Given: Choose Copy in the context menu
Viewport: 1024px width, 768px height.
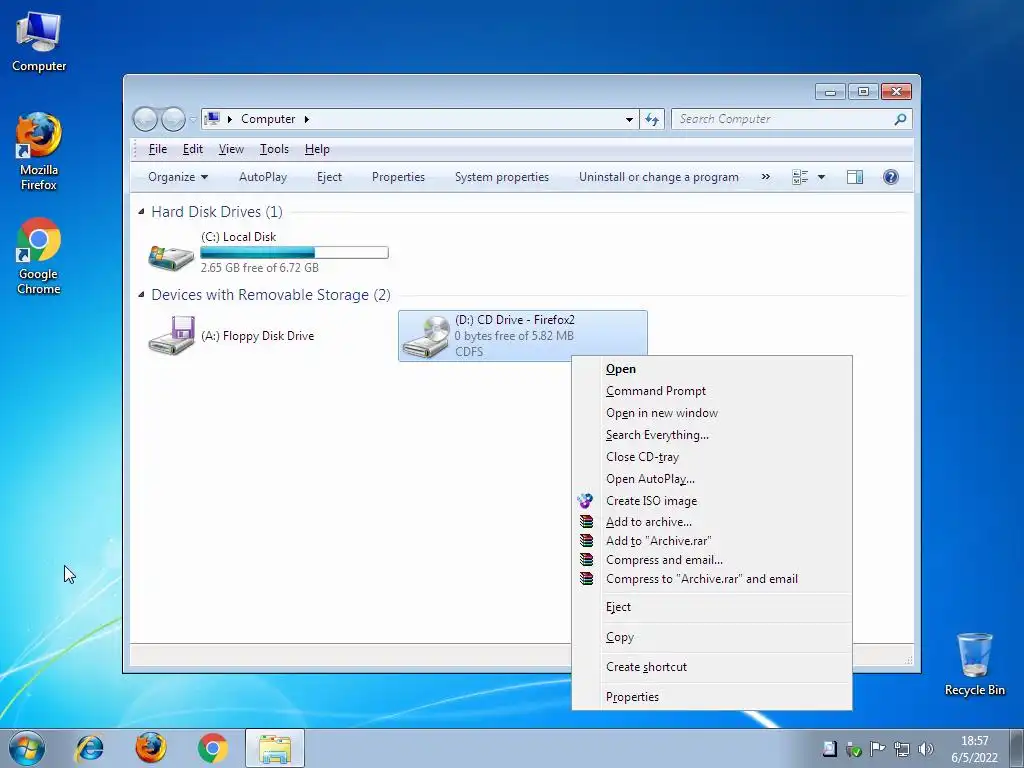Looking at the screenshot, I should (x=712, y=637).
